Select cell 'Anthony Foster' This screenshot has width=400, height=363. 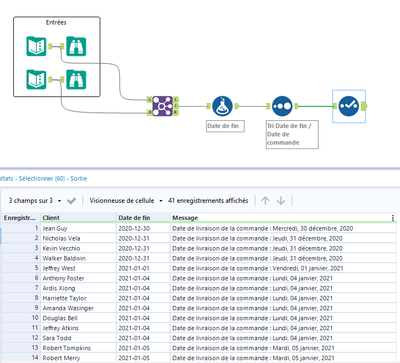[78, 278]
